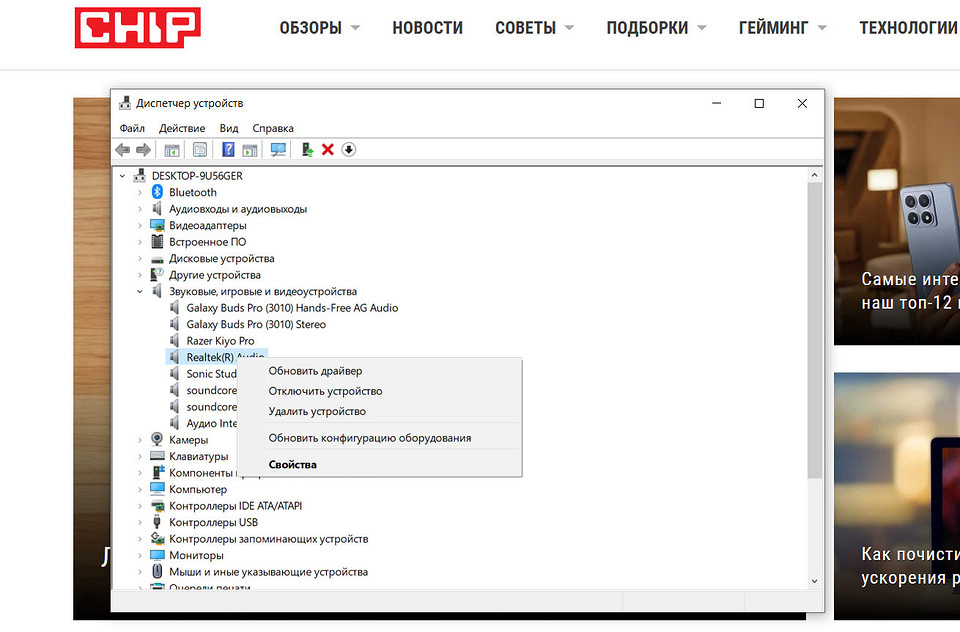This screenshot has width=960, height=632.
Task: Select the Bluetooth device category
Action: tap(192, 192)
